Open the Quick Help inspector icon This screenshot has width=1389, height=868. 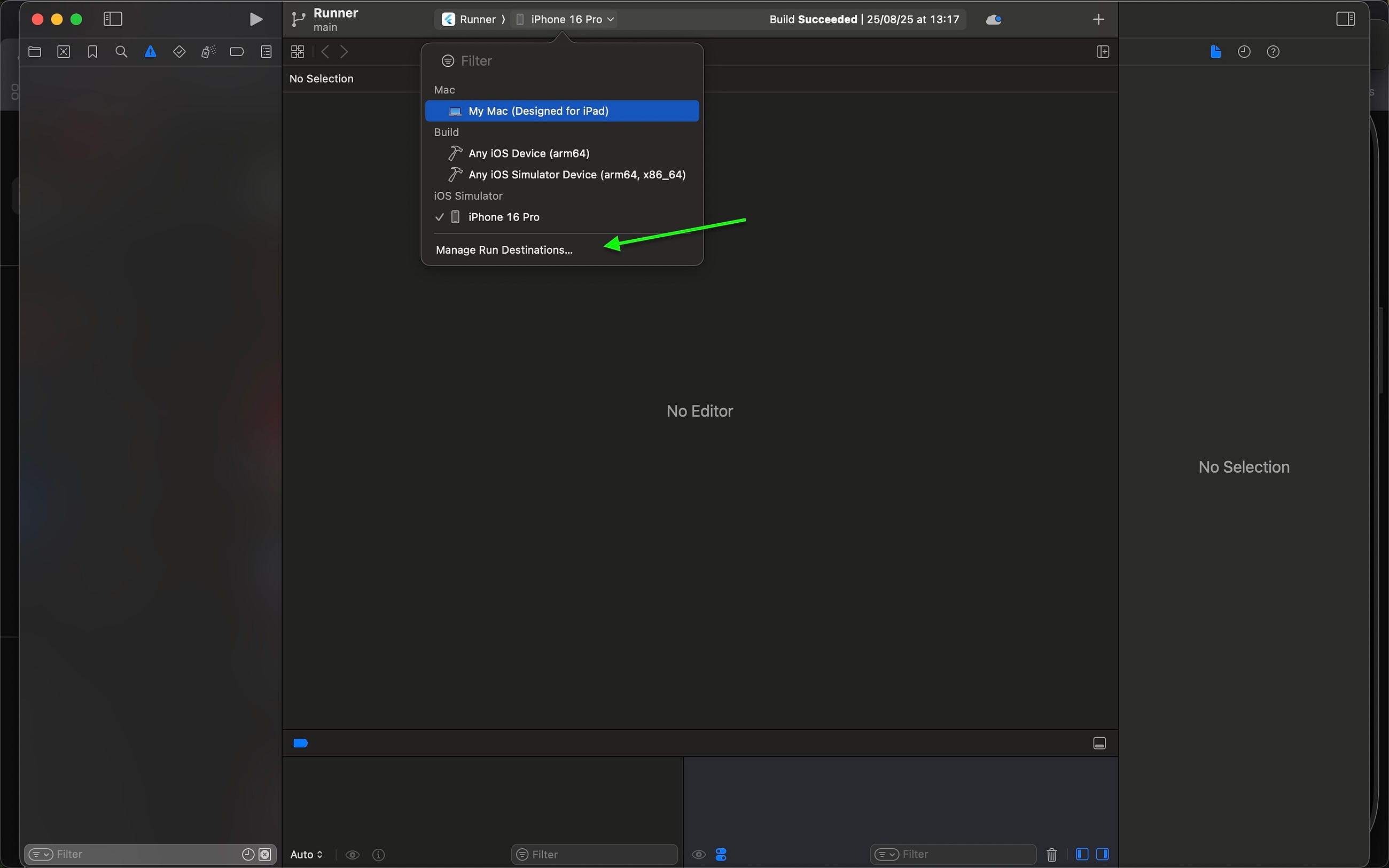[x=1273, y=52]
